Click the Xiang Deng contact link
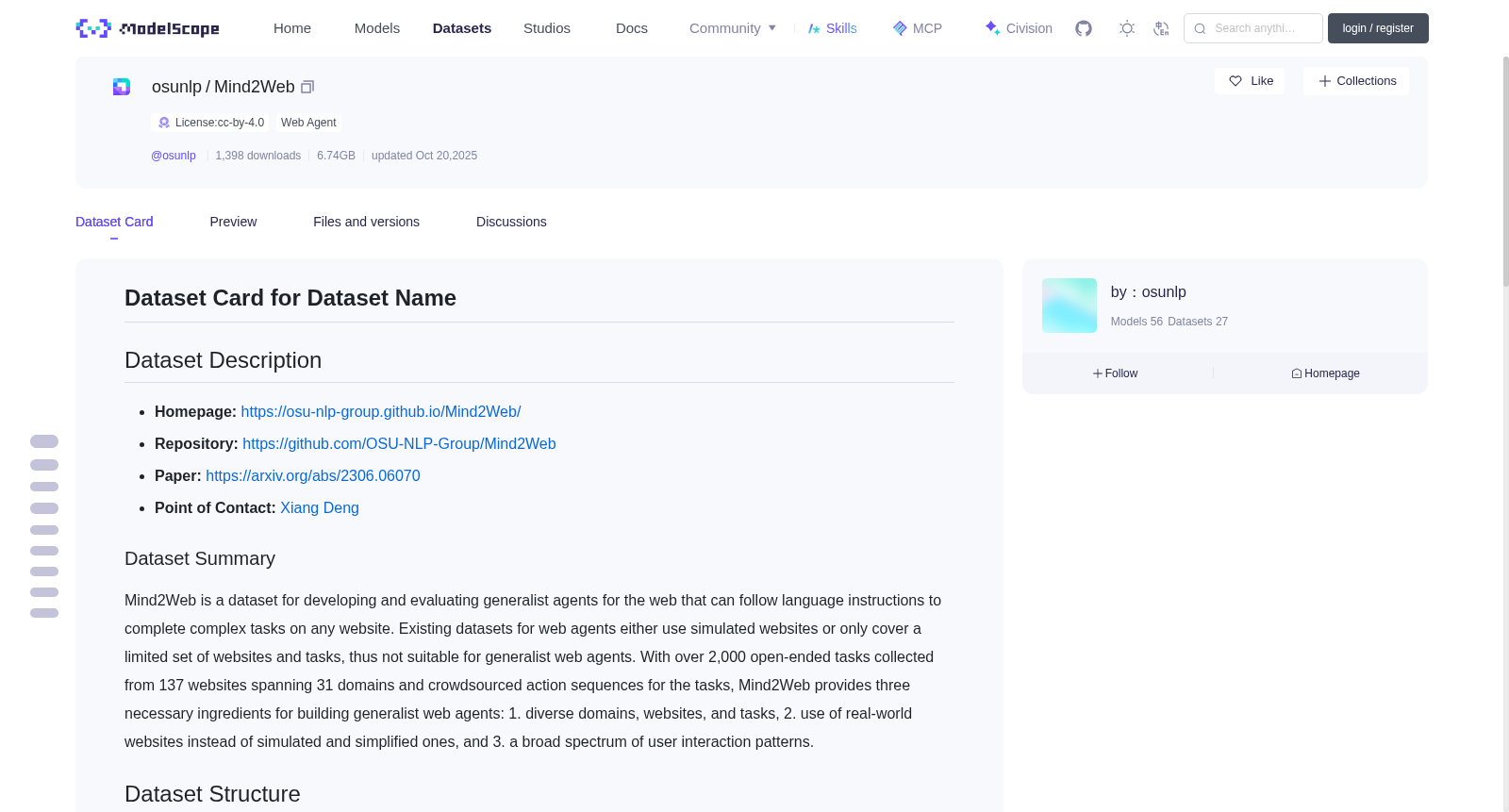The width and height of the screenshot is (1509, 812). point(320,508)
